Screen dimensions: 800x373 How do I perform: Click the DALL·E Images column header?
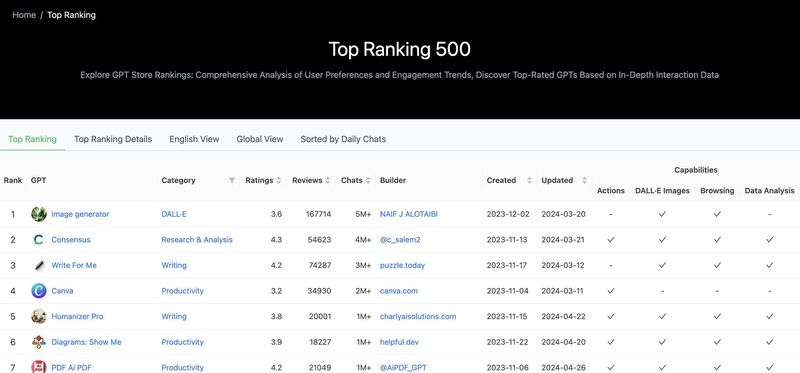click(662, 190)
